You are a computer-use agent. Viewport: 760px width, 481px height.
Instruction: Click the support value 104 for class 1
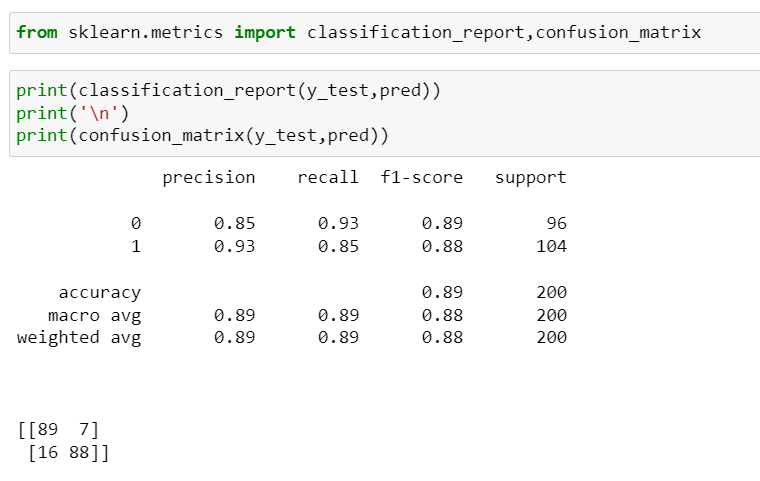click(x=551, y=246)
